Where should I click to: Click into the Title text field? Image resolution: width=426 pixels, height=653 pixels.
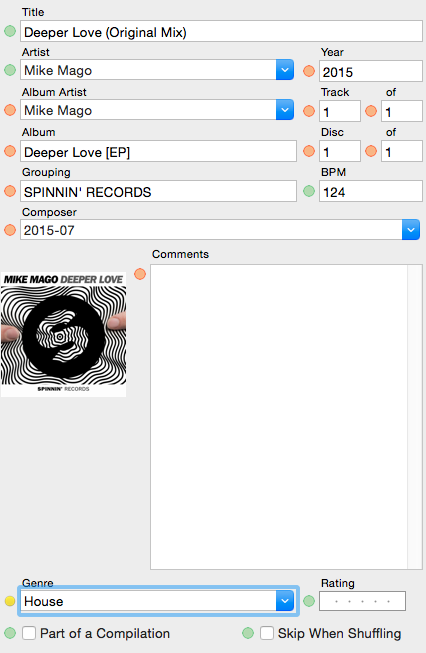(x=221, y=32)
